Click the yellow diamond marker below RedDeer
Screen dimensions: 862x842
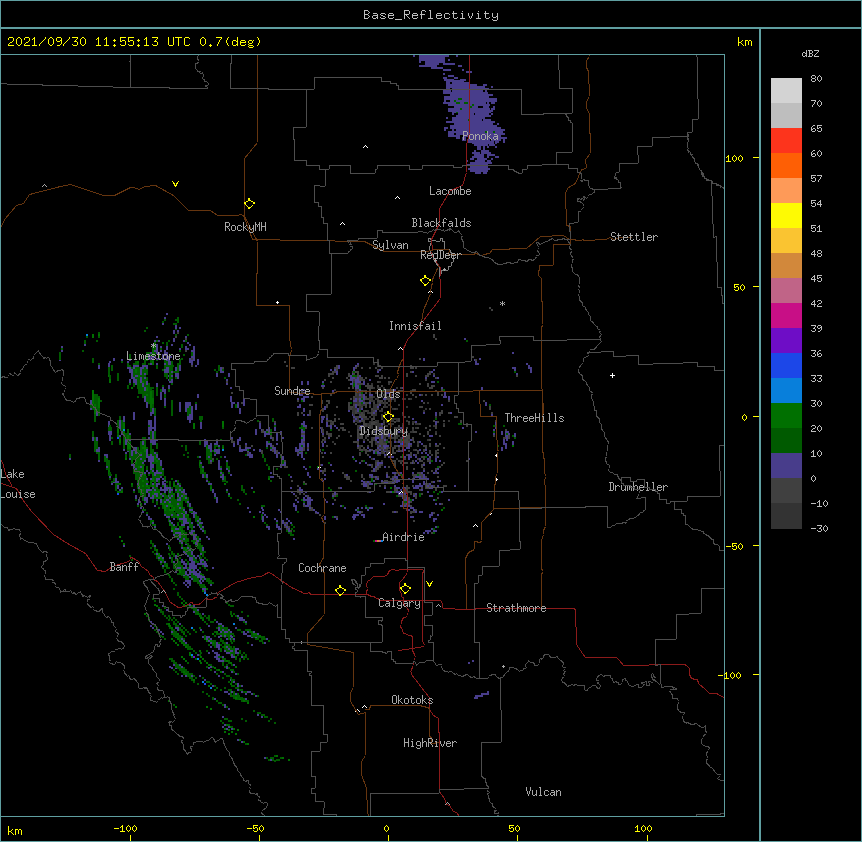(x=425, y=281)
